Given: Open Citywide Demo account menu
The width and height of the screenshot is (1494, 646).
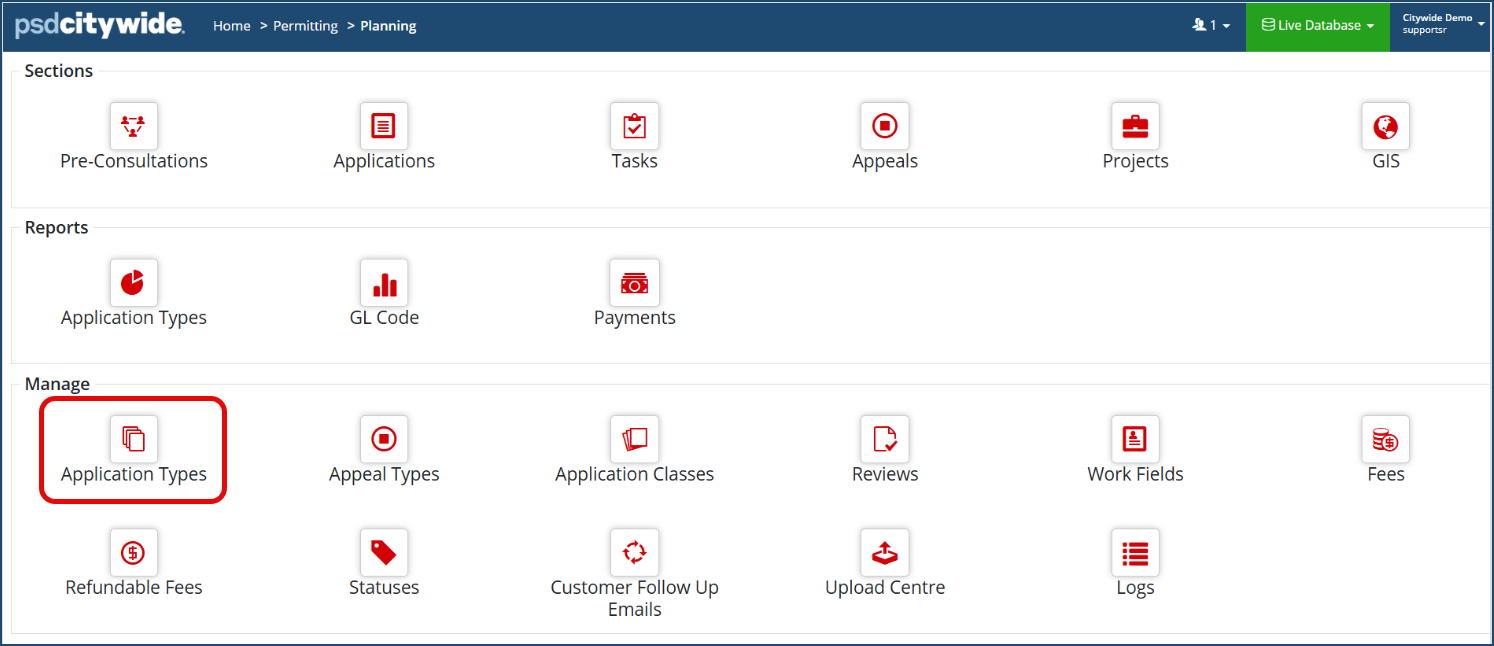Looking at the screenshot, I should click(x=1441, y=24).
